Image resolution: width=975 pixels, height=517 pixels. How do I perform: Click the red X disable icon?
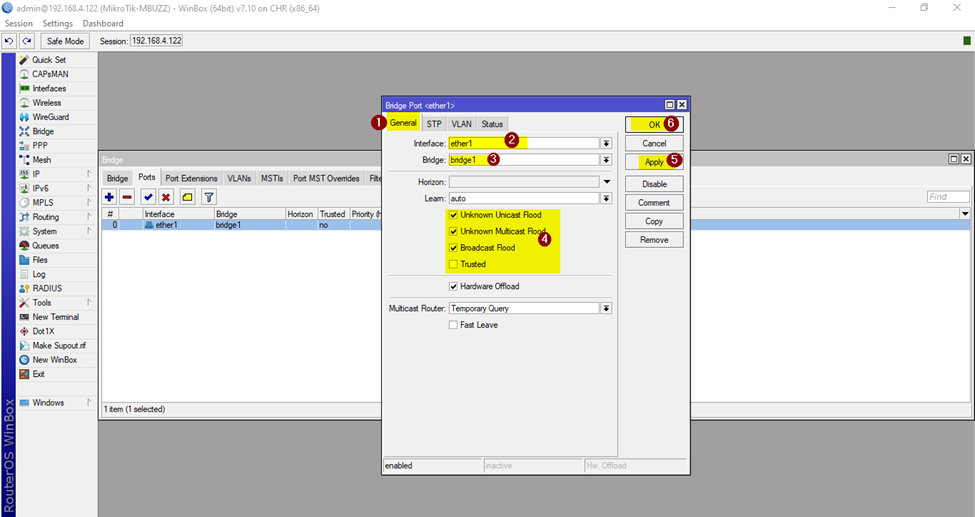[165, 197]
